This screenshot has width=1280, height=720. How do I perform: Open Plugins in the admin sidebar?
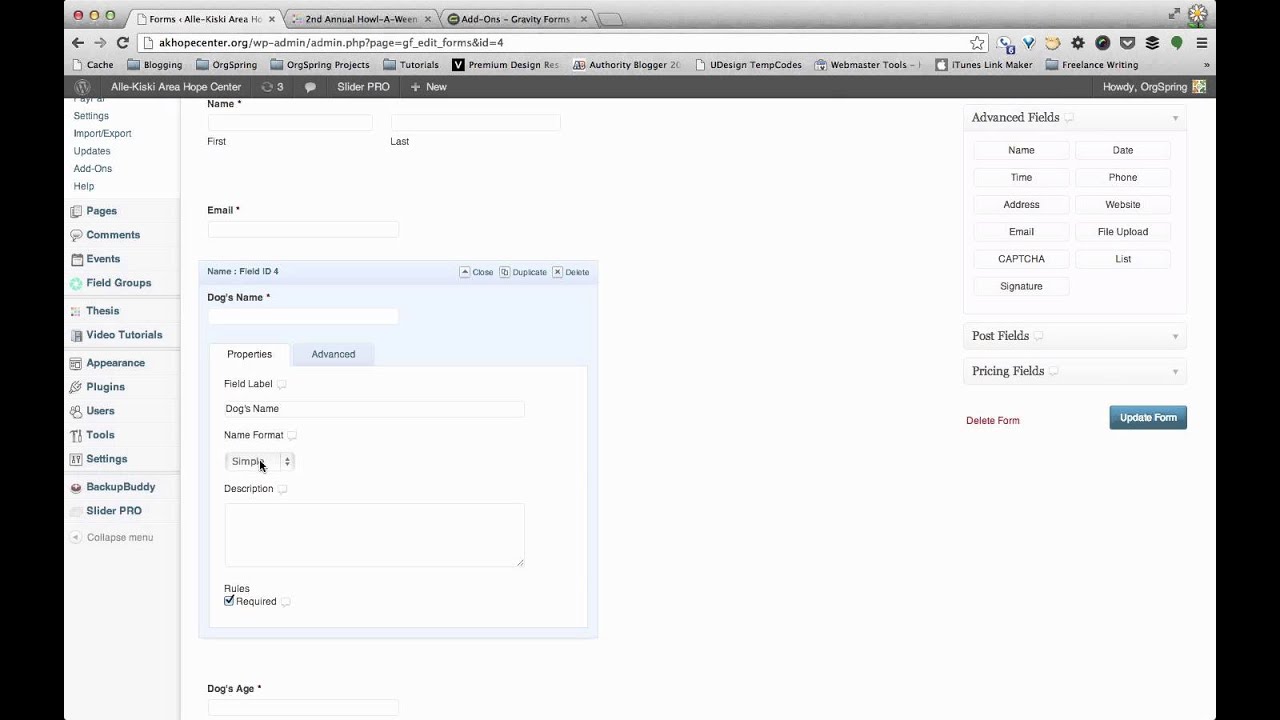[x=105, y=387]
